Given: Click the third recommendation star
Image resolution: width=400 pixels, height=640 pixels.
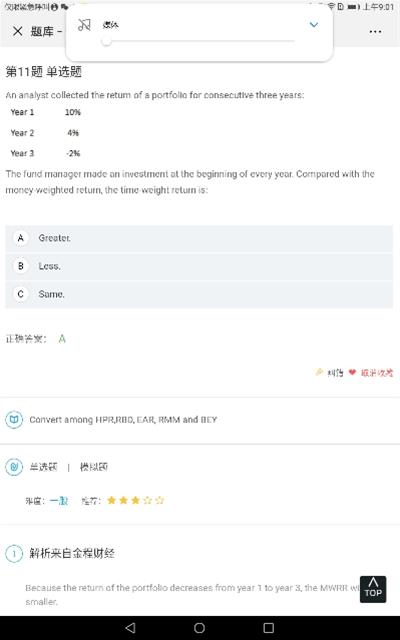Looking at the screenshot, I should (x=136, y=500).
